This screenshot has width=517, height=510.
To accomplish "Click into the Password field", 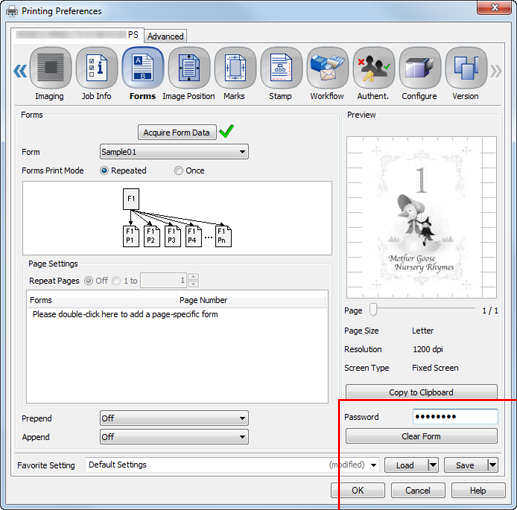I will [455, 416].
